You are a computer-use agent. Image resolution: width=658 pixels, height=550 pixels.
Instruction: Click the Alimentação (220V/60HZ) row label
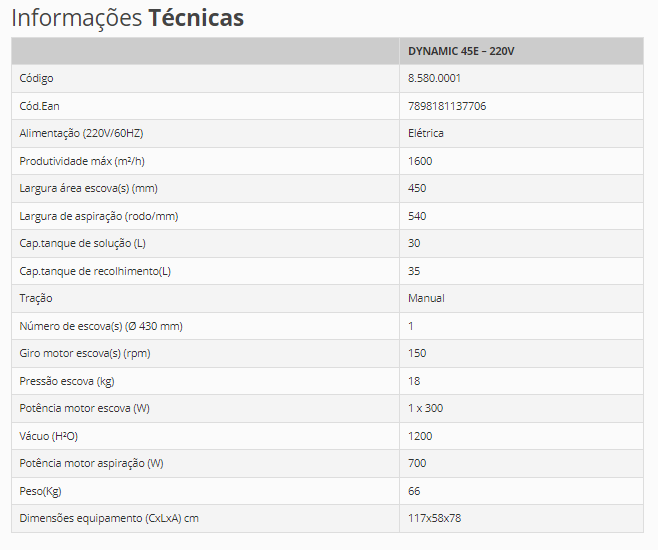coord(81,133)
